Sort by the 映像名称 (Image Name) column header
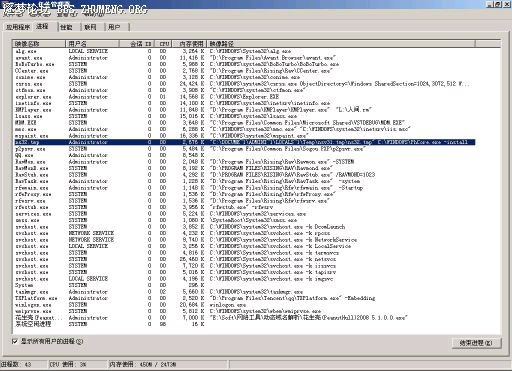This screenshot has height=371, width=512. (39, 44)
